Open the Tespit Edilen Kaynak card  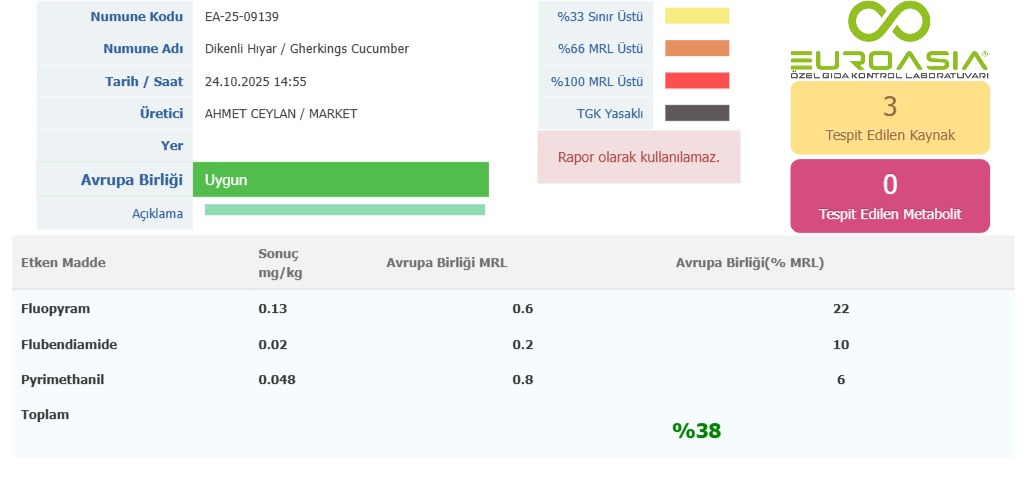coord(890,117)
